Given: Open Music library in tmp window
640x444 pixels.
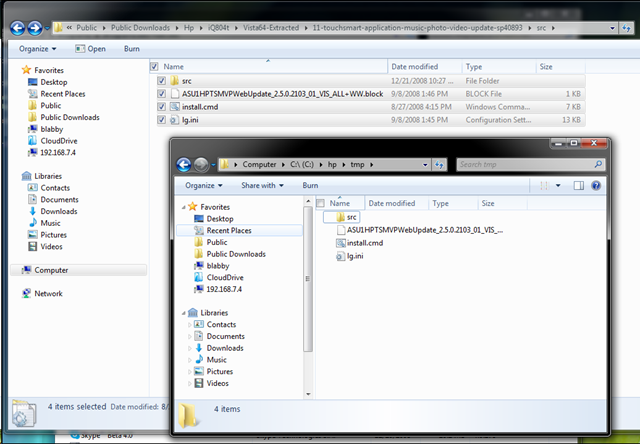Looking at the screenshot, I should [216, 360].
